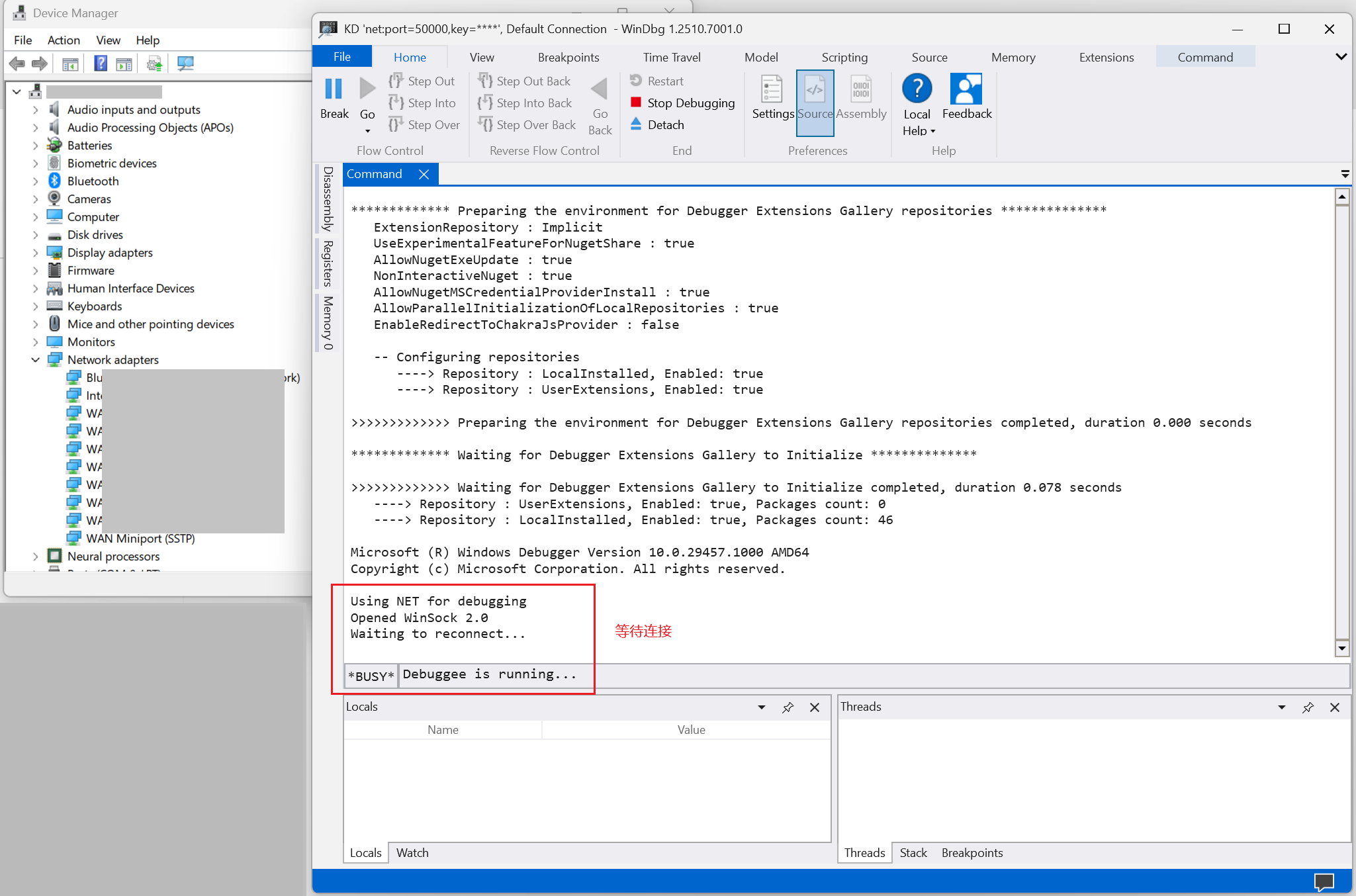Click the Stop Debugging red square
The height and width of the screenshot is (896, 1356).
tap(636, 103)
